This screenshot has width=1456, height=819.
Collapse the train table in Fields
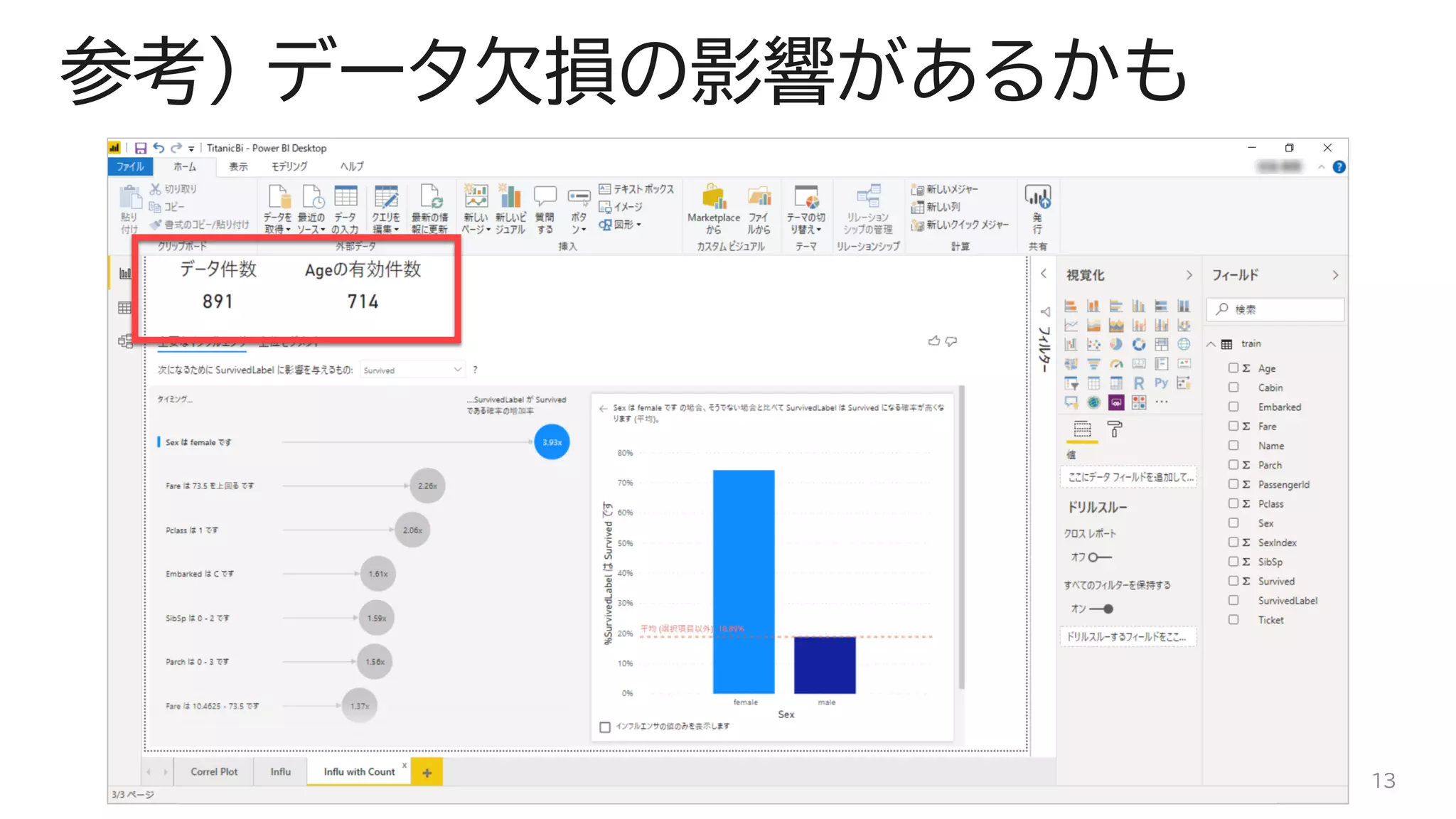point(1211,343)
